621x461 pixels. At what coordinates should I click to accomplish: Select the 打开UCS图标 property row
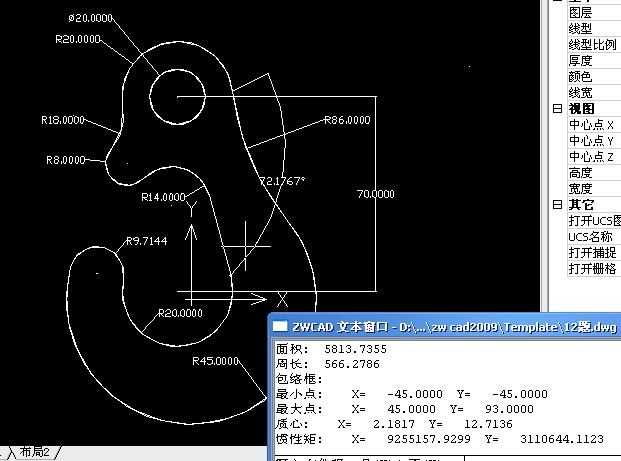point(594,221)
